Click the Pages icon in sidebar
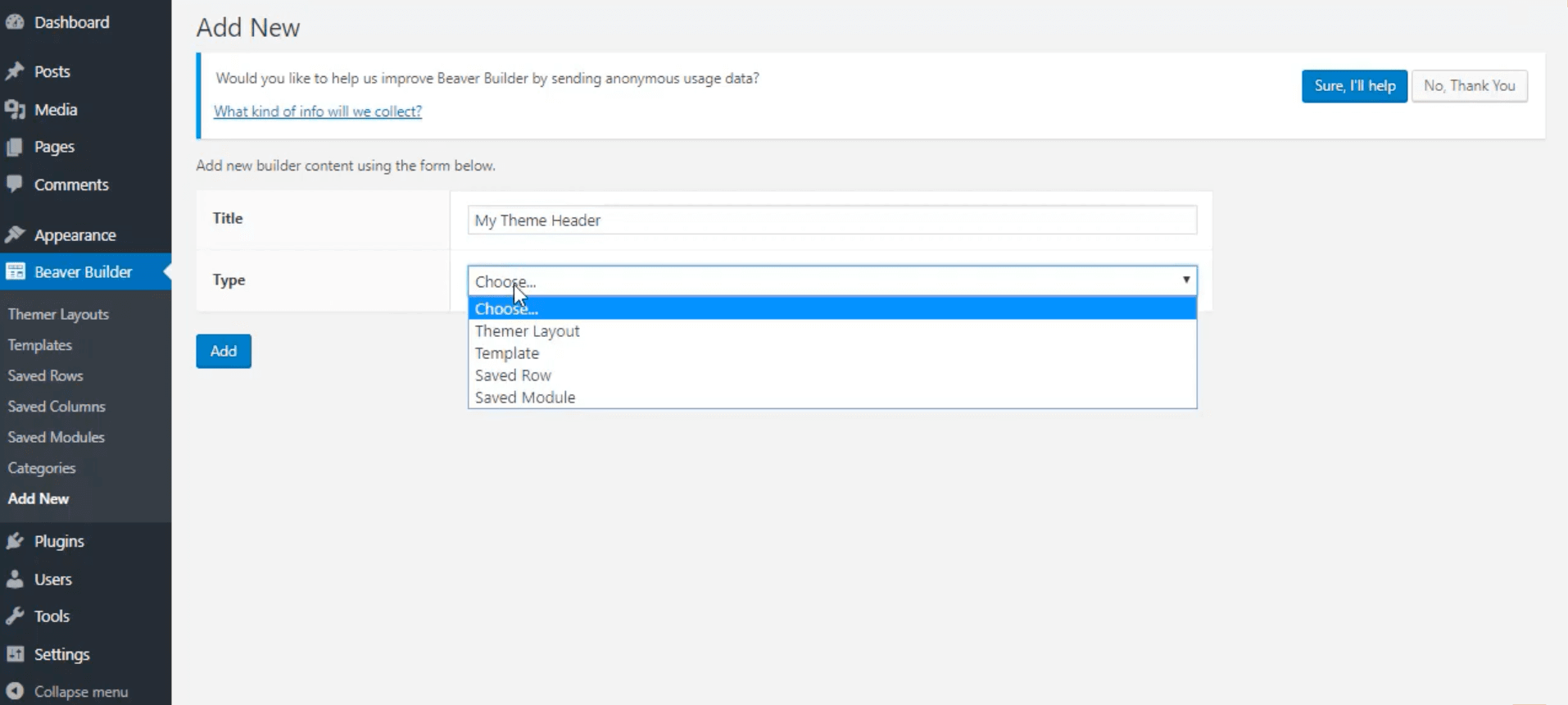Screen dimensions: 1568x705 (15, 147)
